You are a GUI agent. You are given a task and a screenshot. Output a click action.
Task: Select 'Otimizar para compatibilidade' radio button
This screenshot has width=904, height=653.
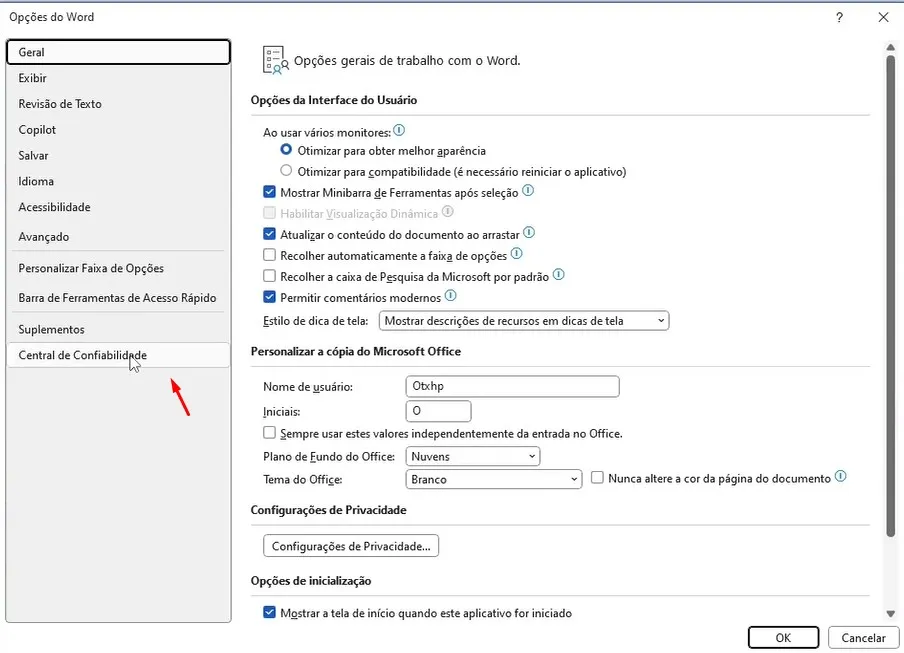286,171
